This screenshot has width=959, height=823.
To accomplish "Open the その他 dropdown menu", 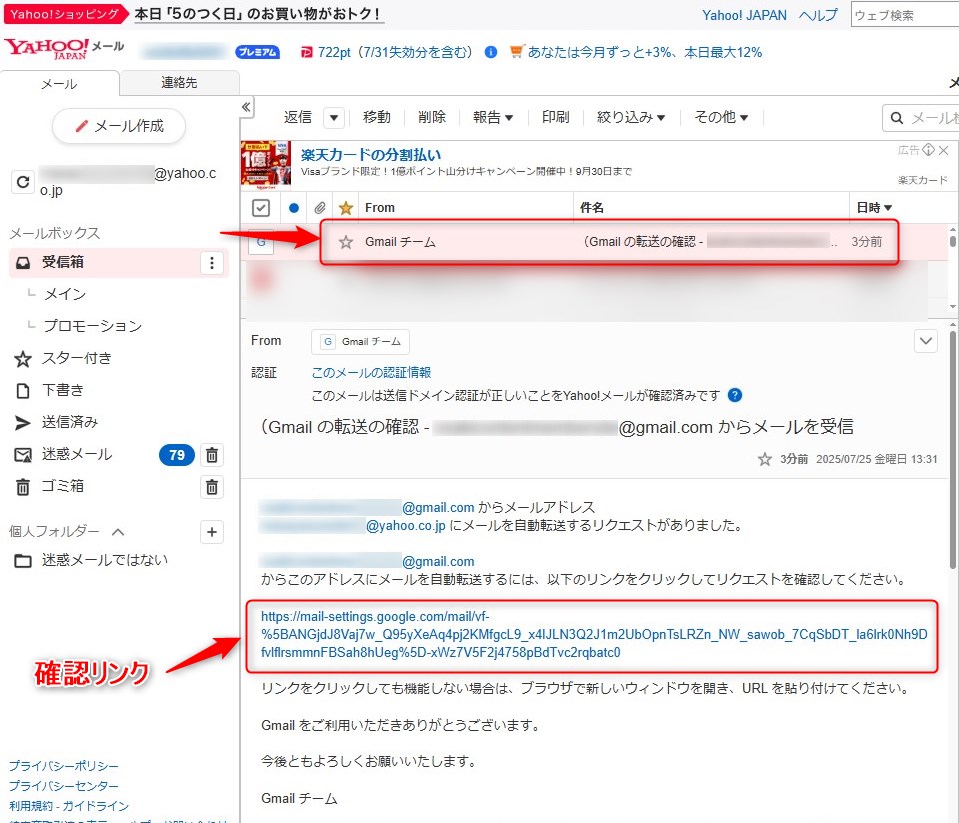I will click(721, 117).
